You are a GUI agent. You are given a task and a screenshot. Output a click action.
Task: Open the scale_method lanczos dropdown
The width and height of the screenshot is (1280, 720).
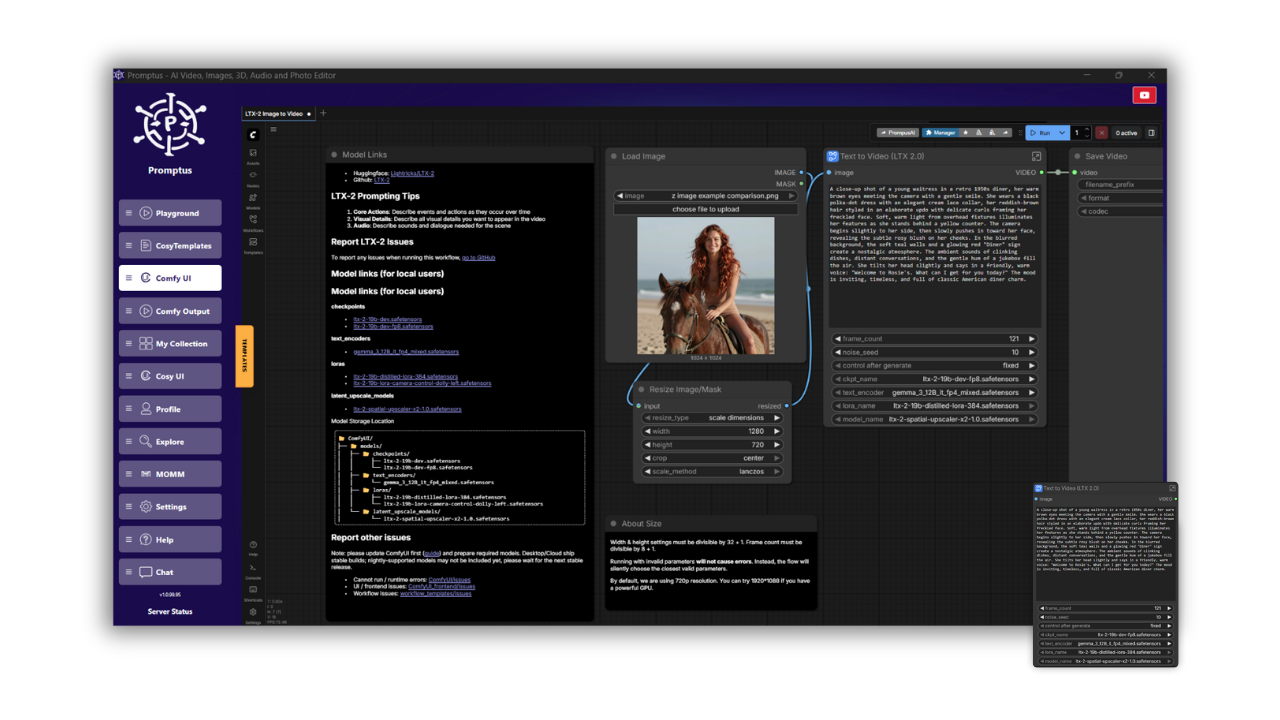[x=710, y=471]
